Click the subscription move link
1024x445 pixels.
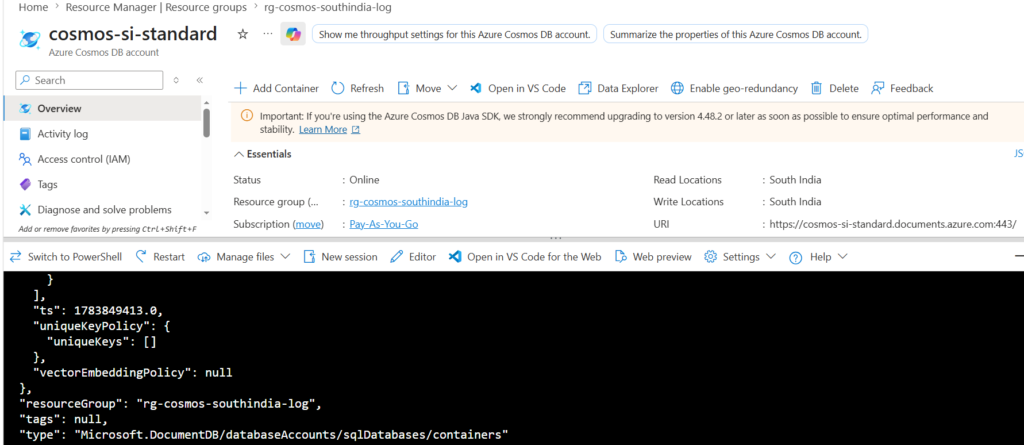coord(308,224)
